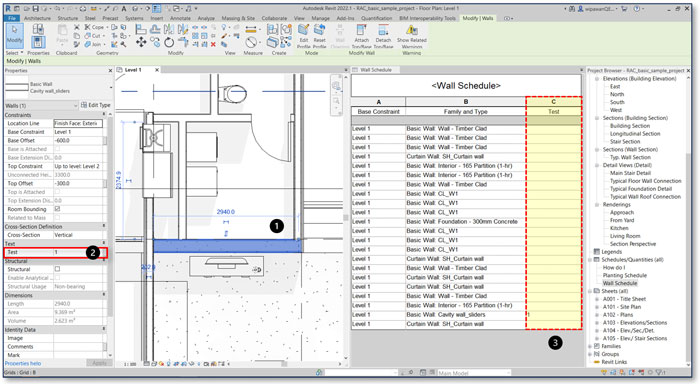Click the Save icon in quick access toolbar

(35, 8)
